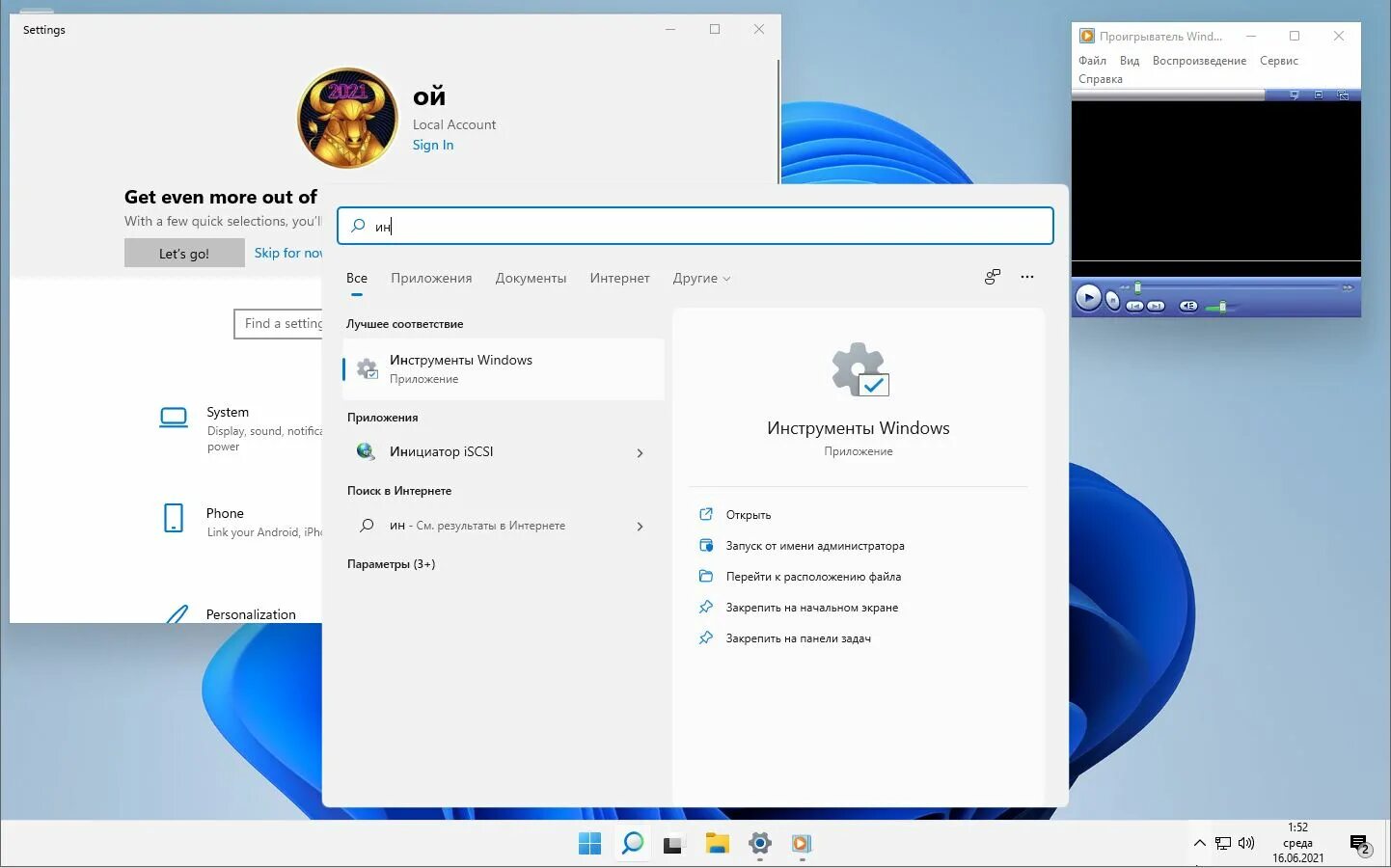Click Открыть in the preview pane

tap(749, 515)
